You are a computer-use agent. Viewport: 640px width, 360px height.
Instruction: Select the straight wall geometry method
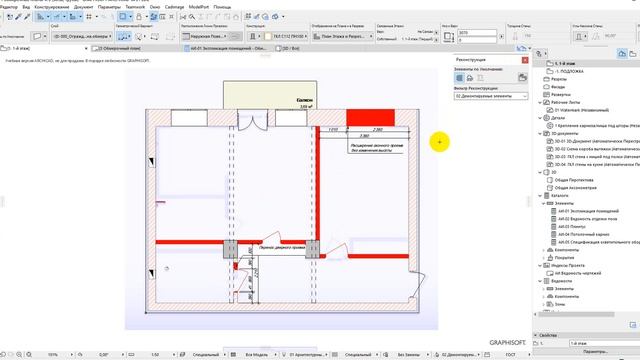click(x=124, y=36)
